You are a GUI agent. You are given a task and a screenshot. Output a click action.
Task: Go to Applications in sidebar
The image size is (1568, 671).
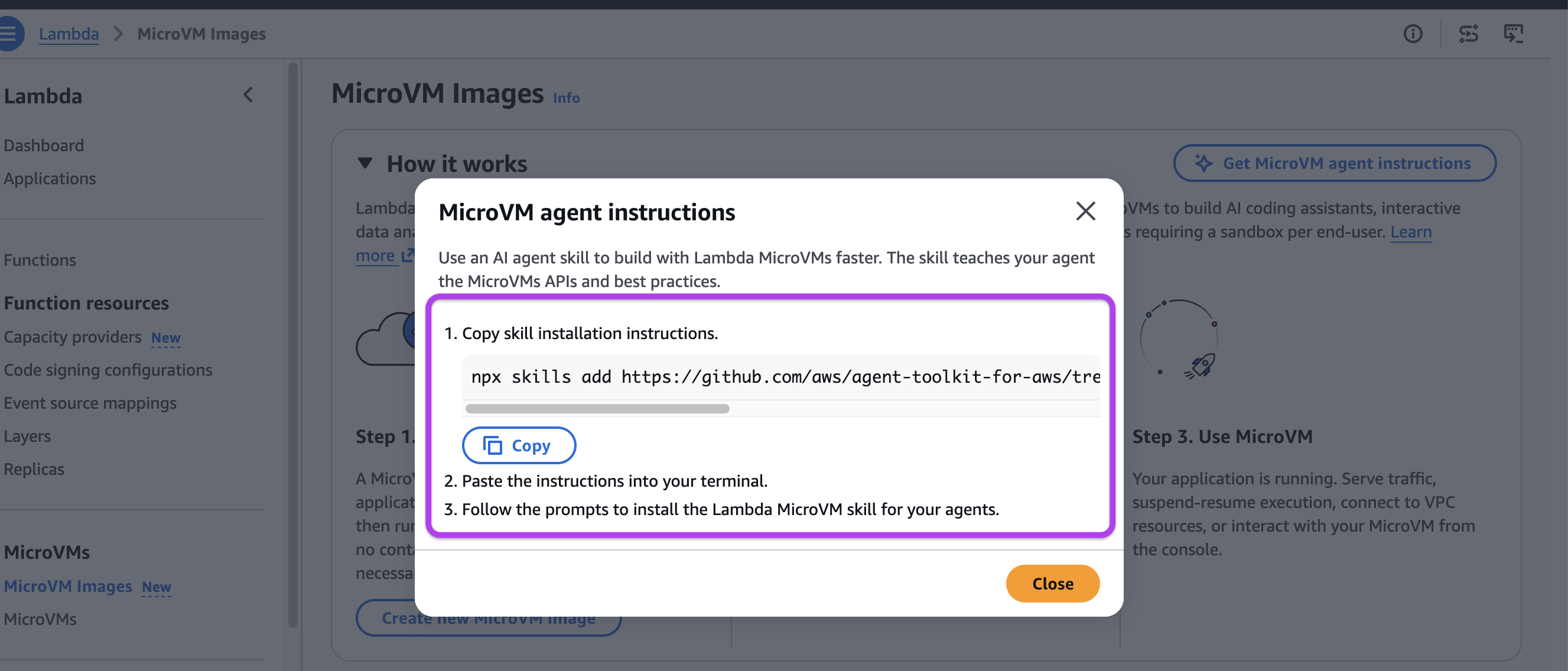pos(50,179)
